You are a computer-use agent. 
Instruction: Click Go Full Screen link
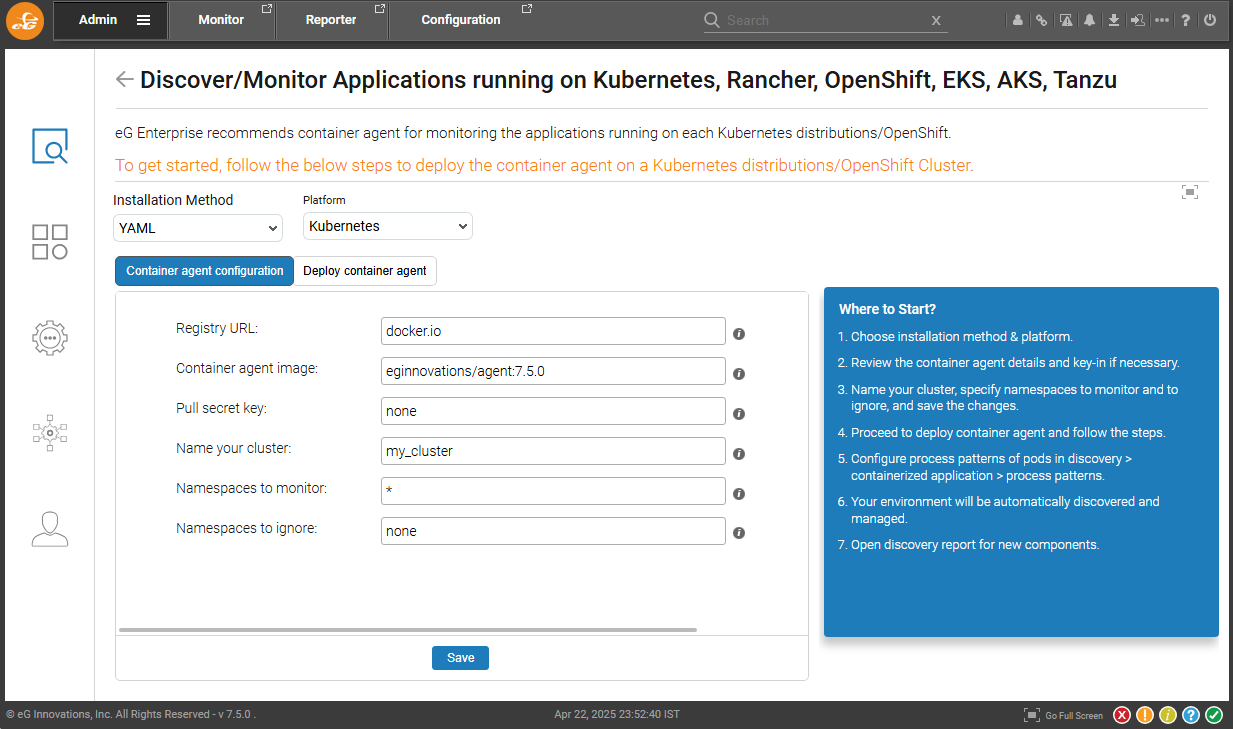pos(1074,716)
